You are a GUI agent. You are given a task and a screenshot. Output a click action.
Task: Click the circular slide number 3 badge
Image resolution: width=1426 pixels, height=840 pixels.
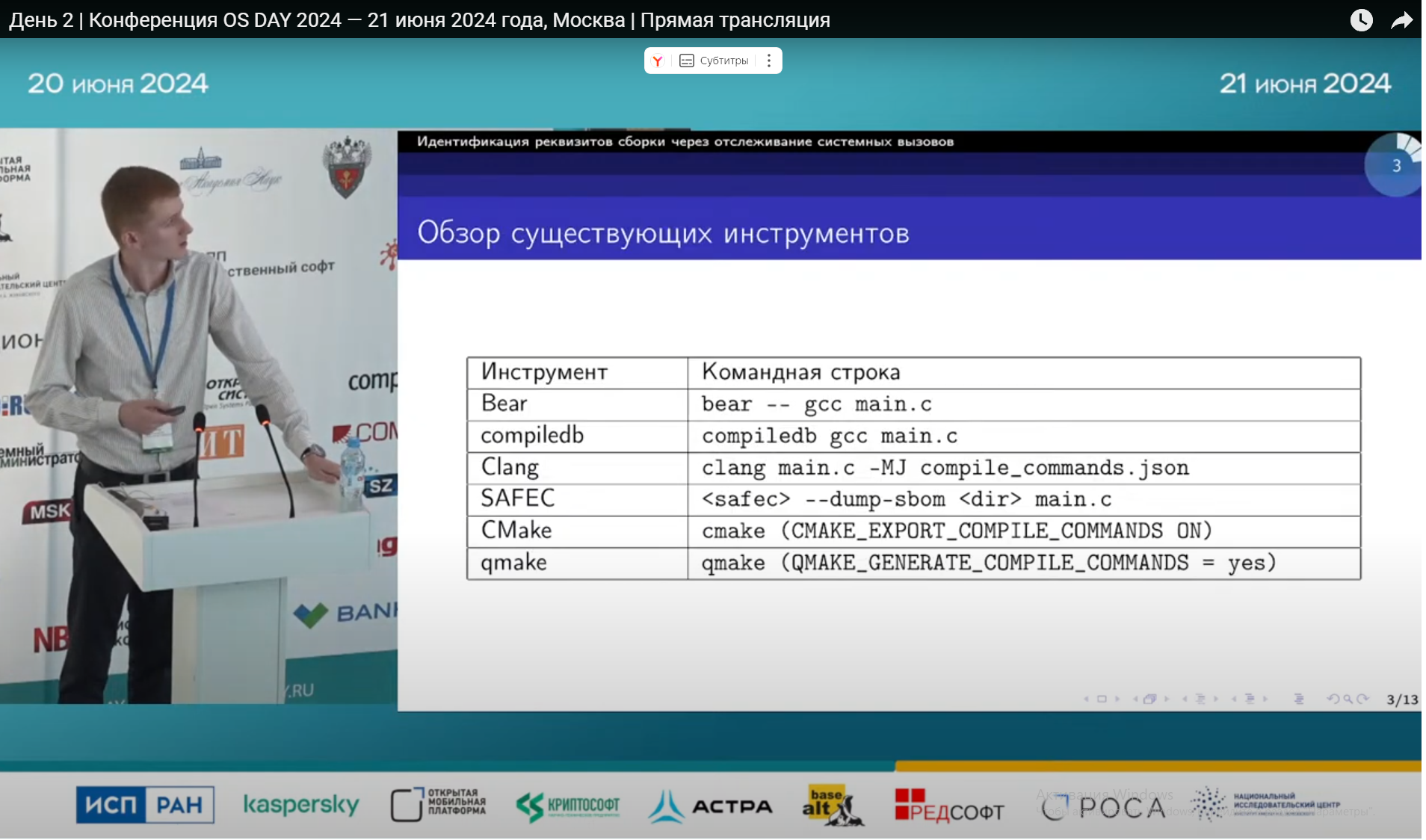(x=1395, y=166)
